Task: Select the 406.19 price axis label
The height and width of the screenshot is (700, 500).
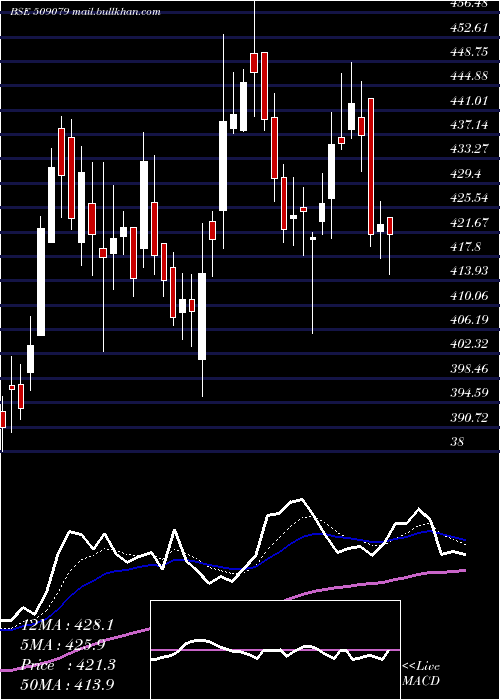Action: pos(469,320)
